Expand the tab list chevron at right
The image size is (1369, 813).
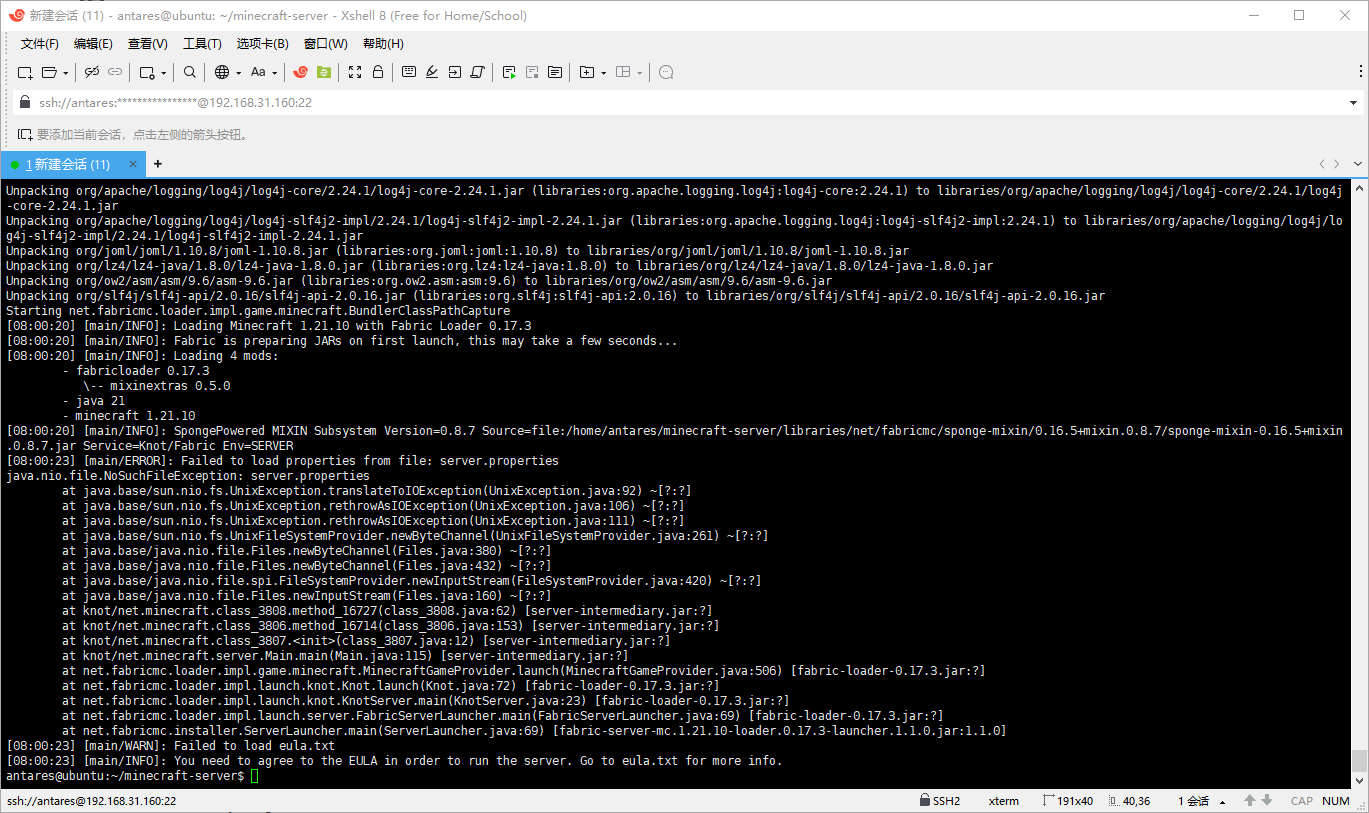pos(1358,164)
